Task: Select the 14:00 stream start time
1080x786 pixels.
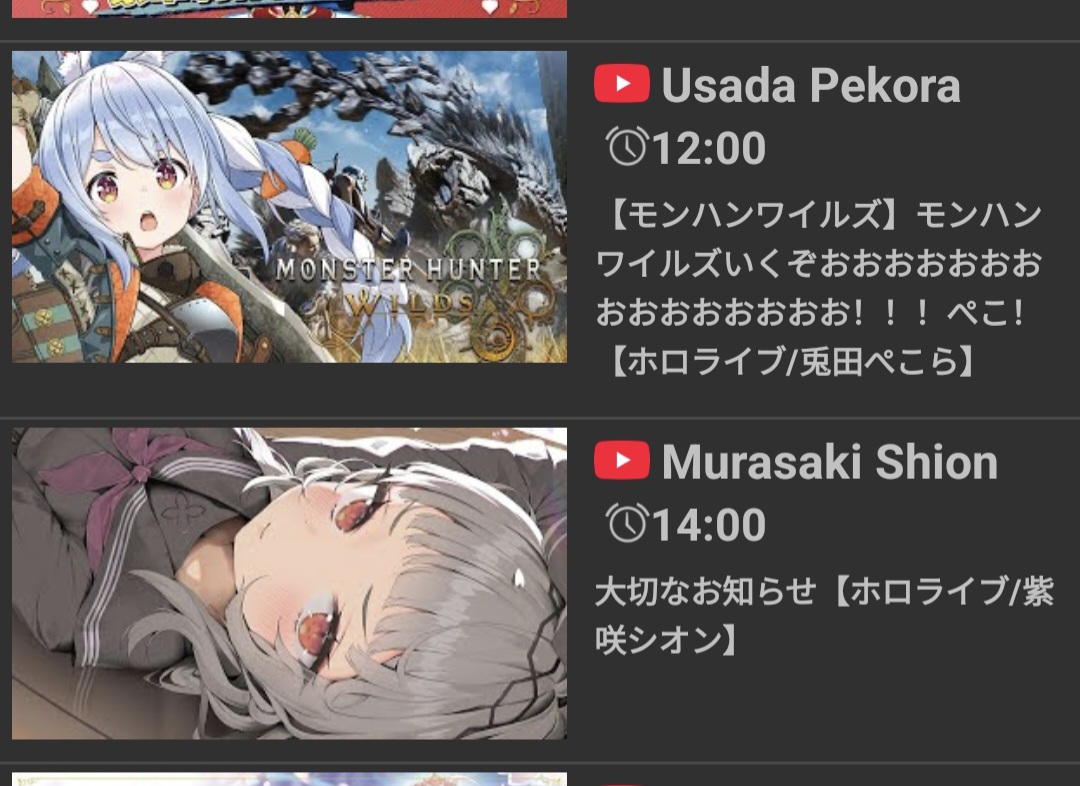Action: click(x=709, y=525)
